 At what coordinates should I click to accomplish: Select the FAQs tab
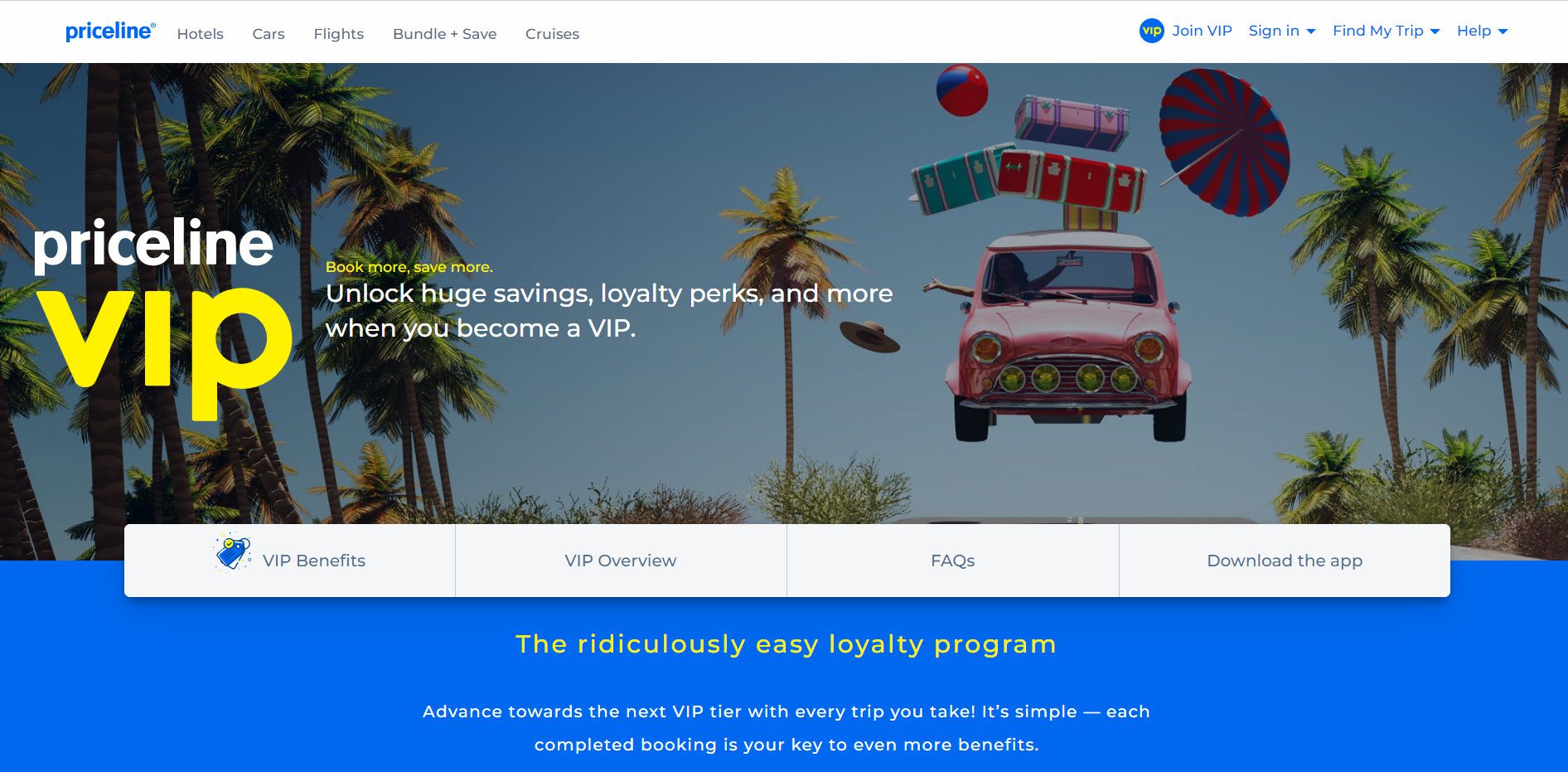[x=953, y=561]
